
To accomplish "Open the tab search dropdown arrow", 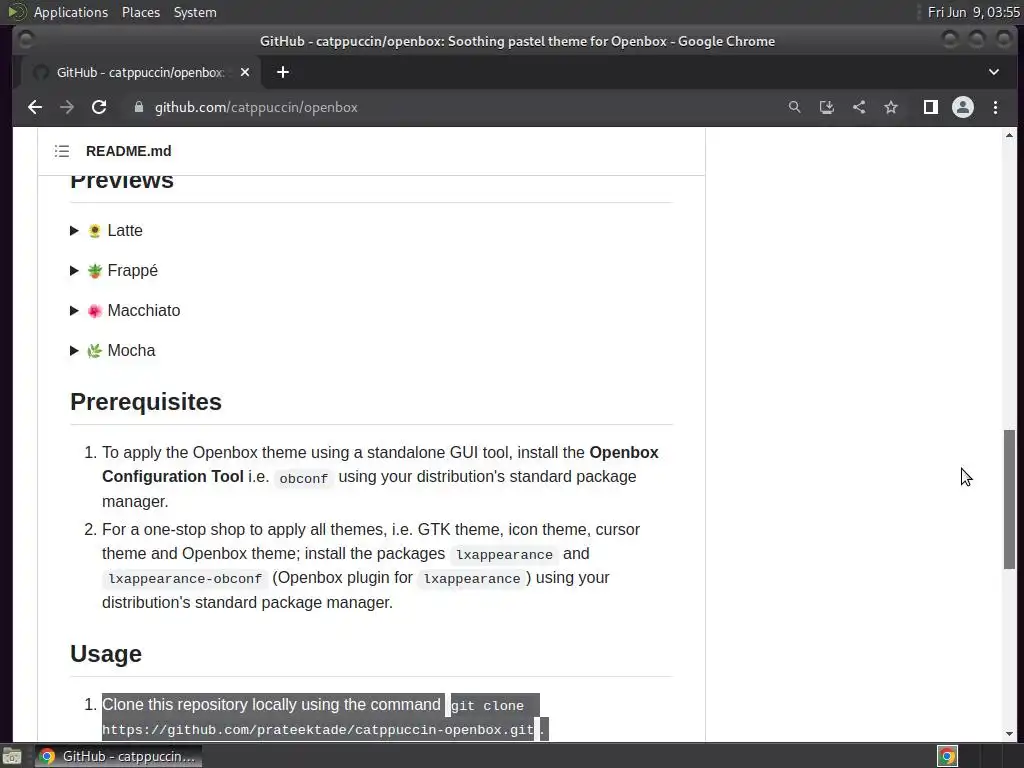I will pos(993,72).
